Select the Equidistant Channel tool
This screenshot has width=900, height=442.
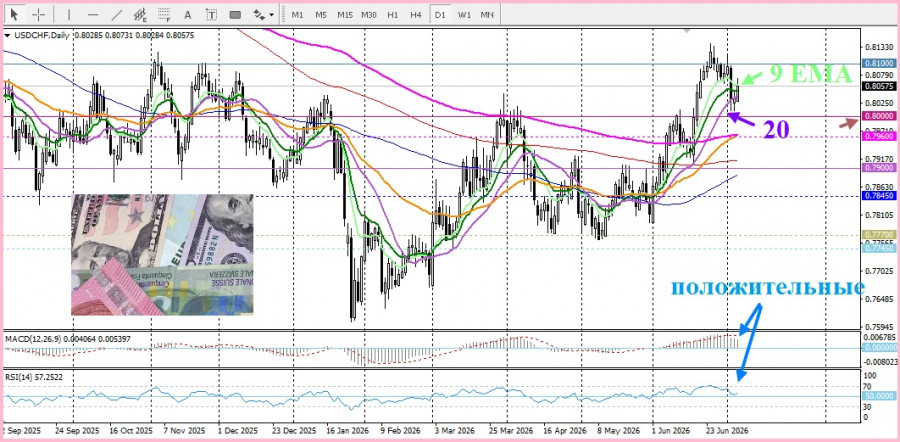(140, 14)
